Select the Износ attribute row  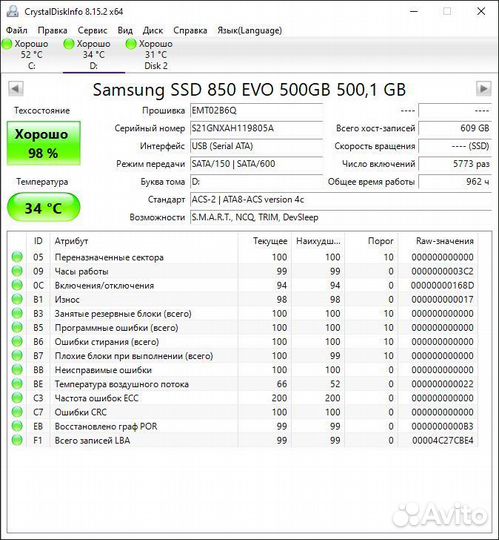[243, 299]
